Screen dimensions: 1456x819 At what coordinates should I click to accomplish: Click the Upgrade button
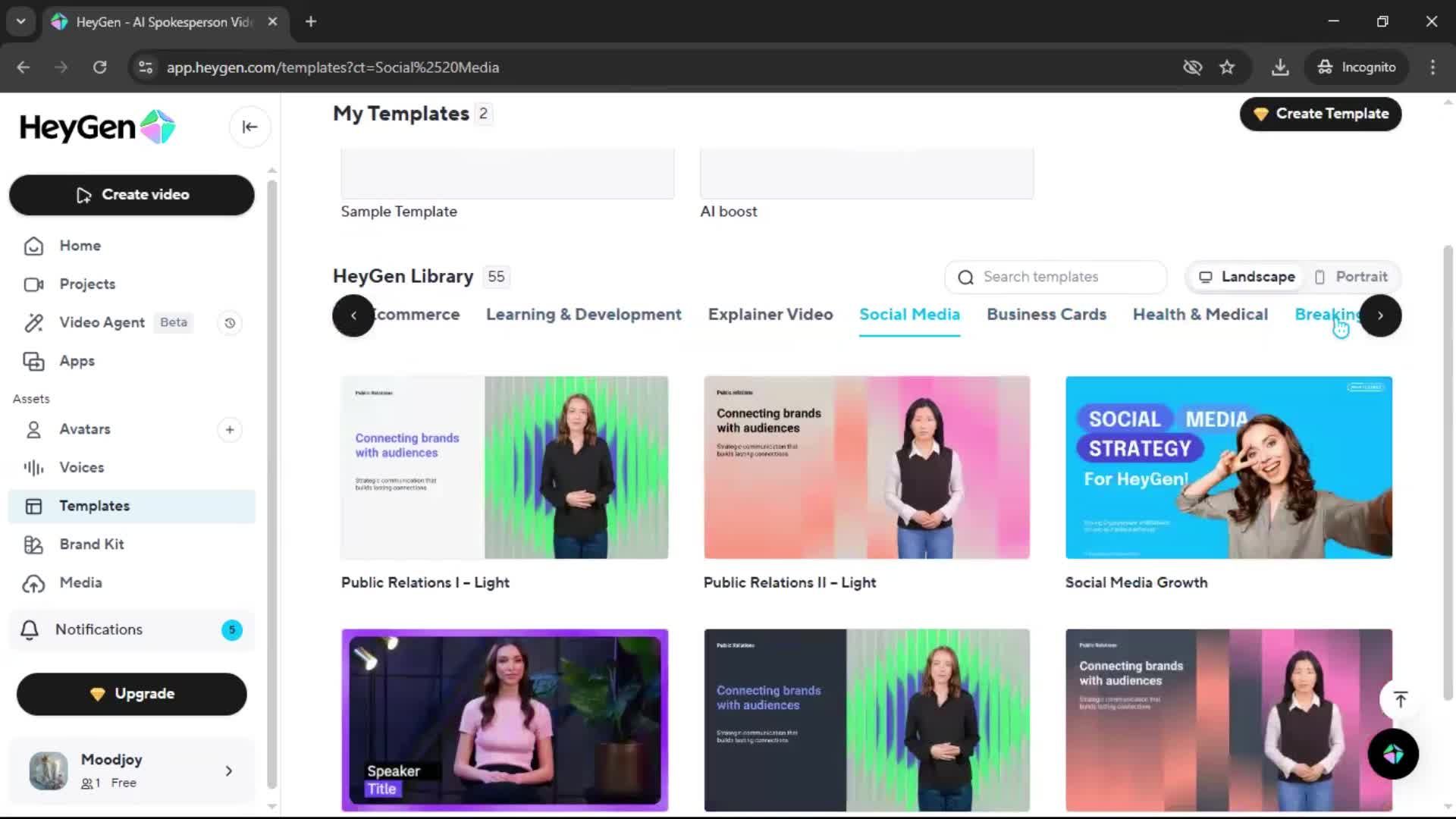[x=132, y=694]
